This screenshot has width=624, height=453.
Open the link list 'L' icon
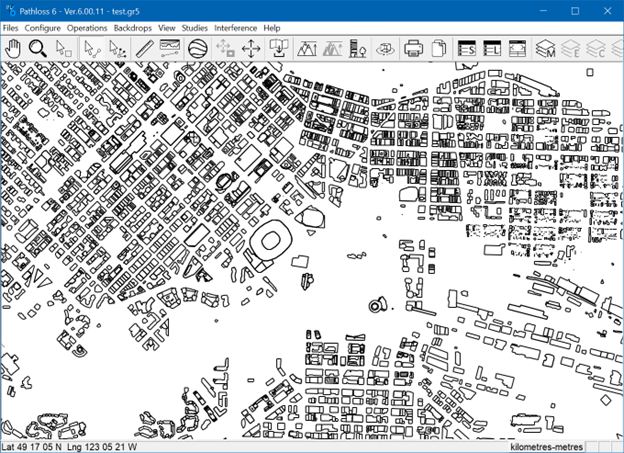click(x=492, y=48)
